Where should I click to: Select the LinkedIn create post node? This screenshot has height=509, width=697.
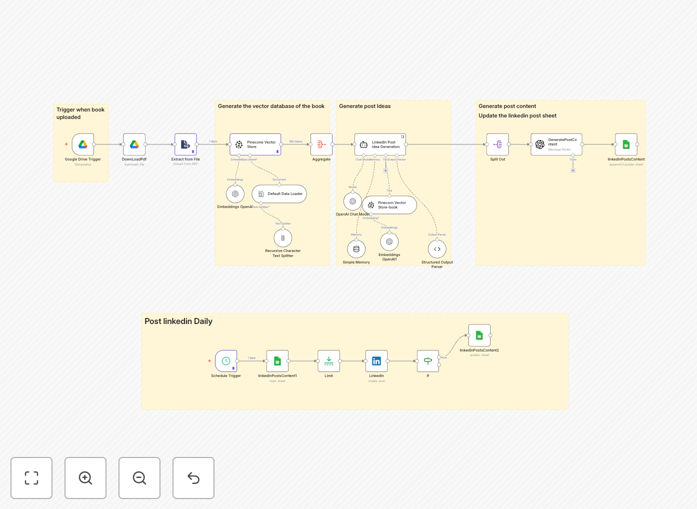click(x=376, y=361)
